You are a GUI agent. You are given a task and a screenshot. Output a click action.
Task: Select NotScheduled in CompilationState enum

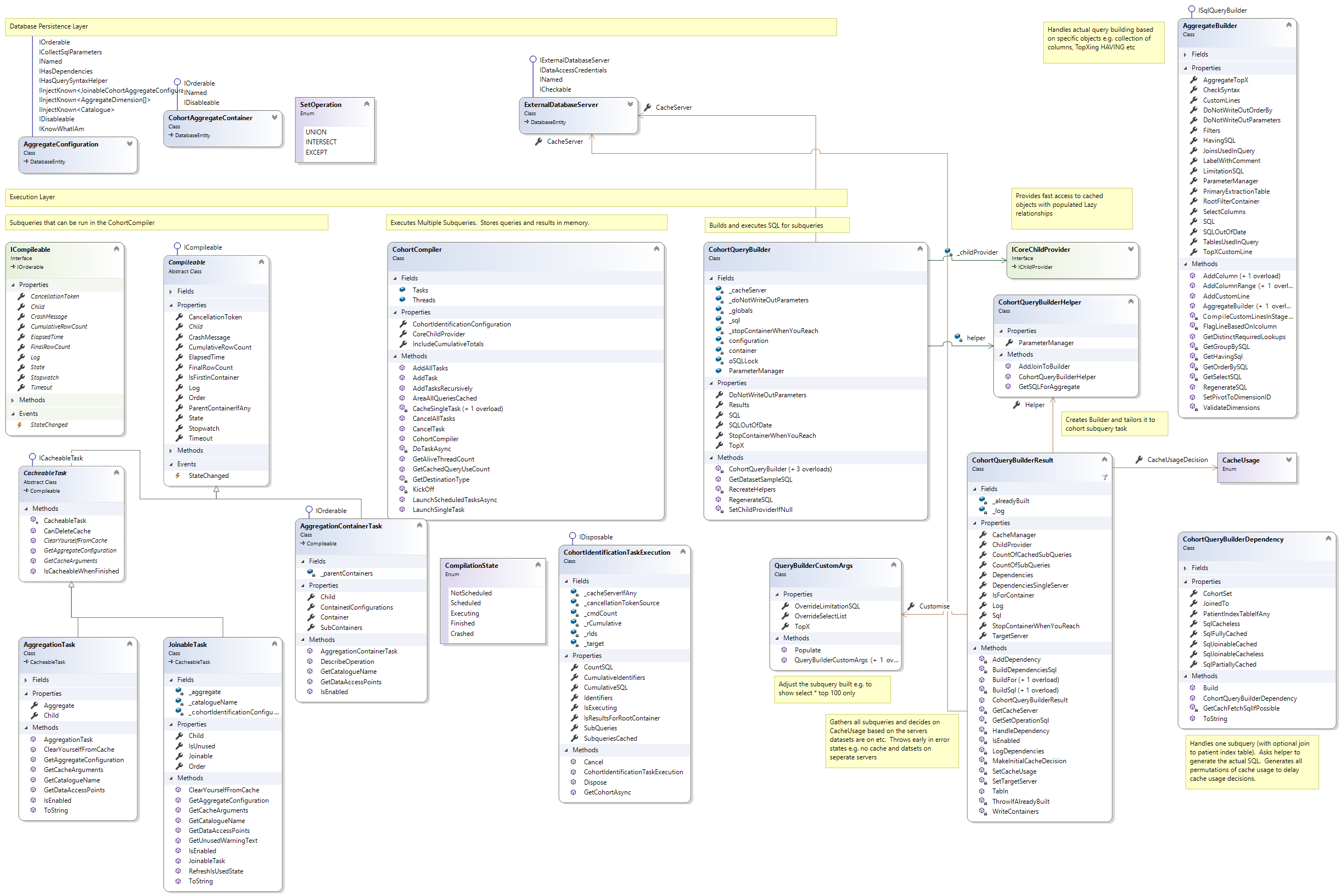tap(471, 593)
